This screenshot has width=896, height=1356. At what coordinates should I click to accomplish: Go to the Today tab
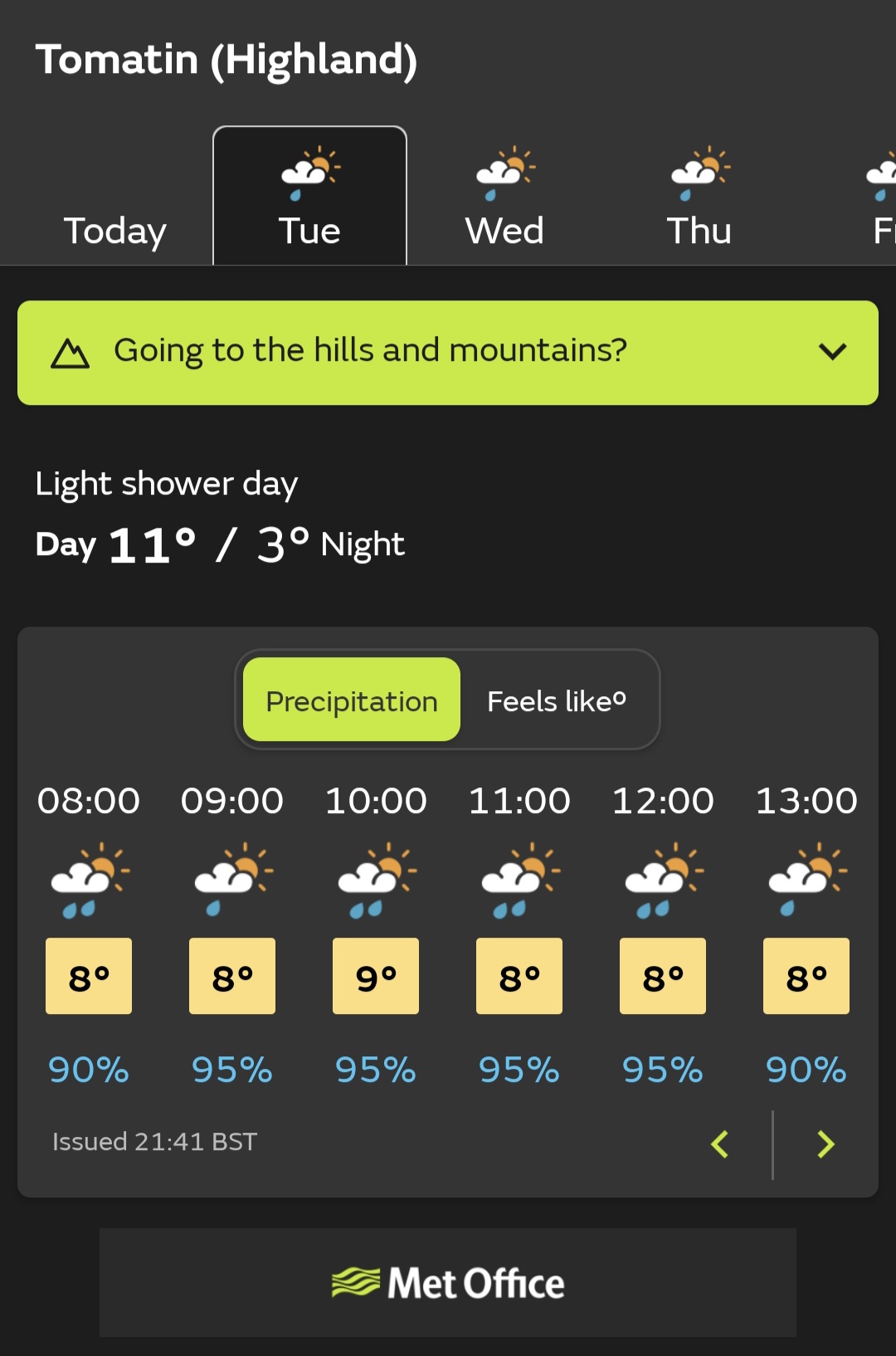coord(115,230)
